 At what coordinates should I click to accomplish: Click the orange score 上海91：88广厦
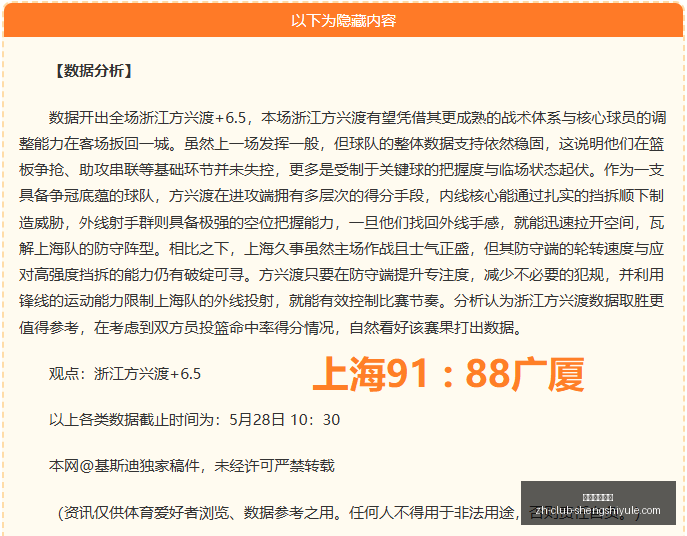coord(448,374)
